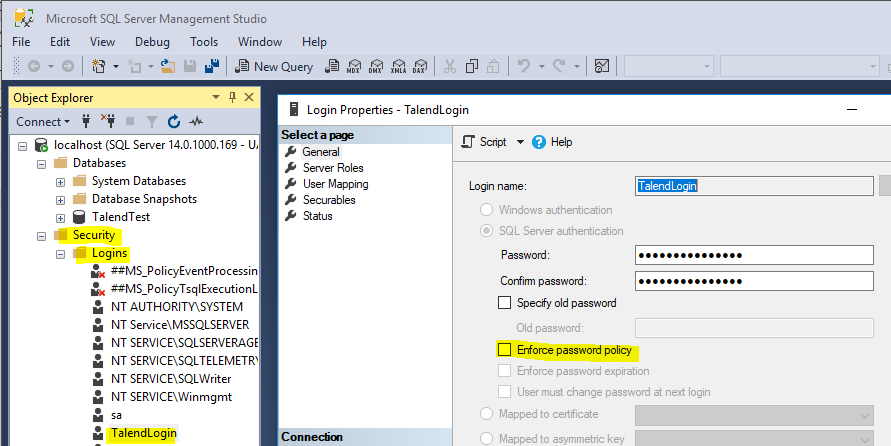This screenshot has height=446, width=891.
Task: Expand the System Databases node
Action: (60, 182)
